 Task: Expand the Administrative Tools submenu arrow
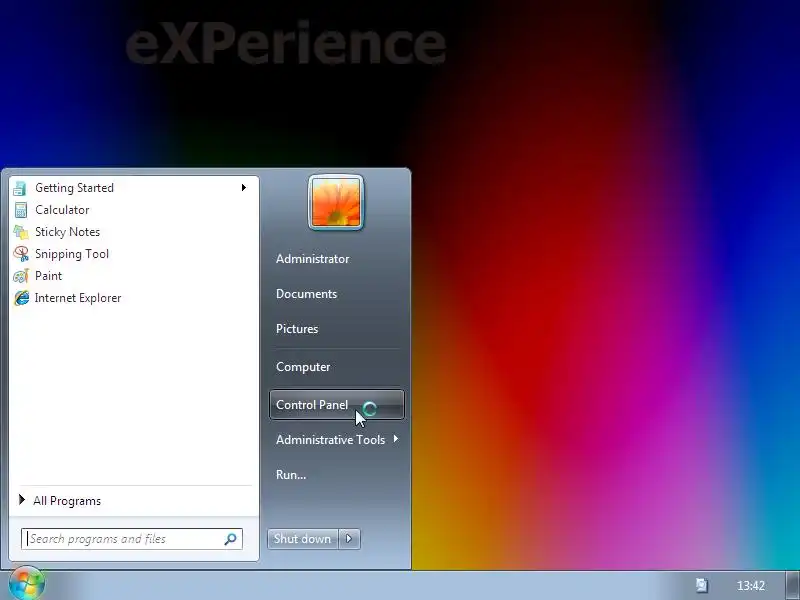click(x=395, y=439)
